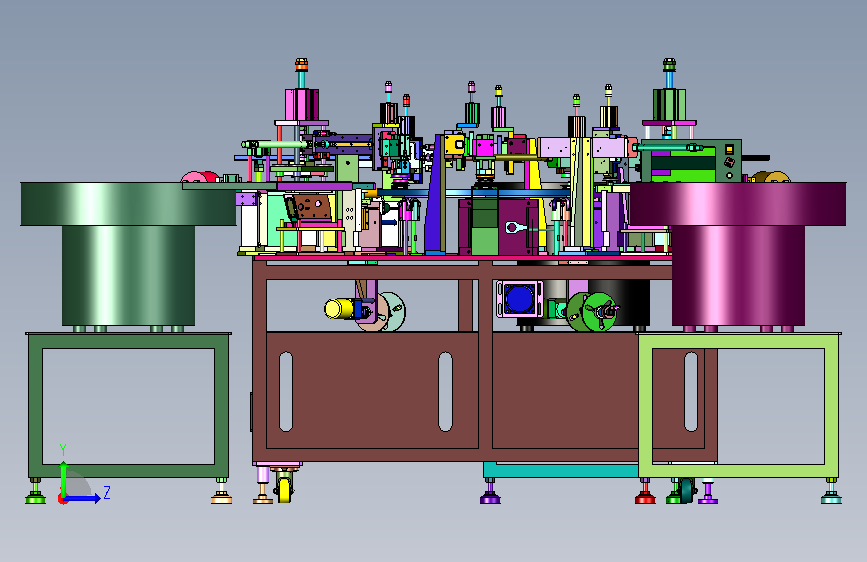The image size is (867, 562).
Task: Click the Z axis label of triad
Action: click(x=107, y=492)
